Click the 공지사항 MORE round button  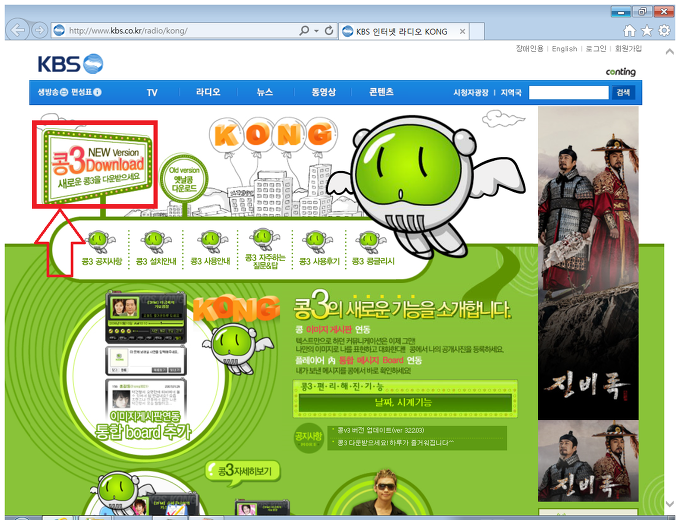pos(308,438)
